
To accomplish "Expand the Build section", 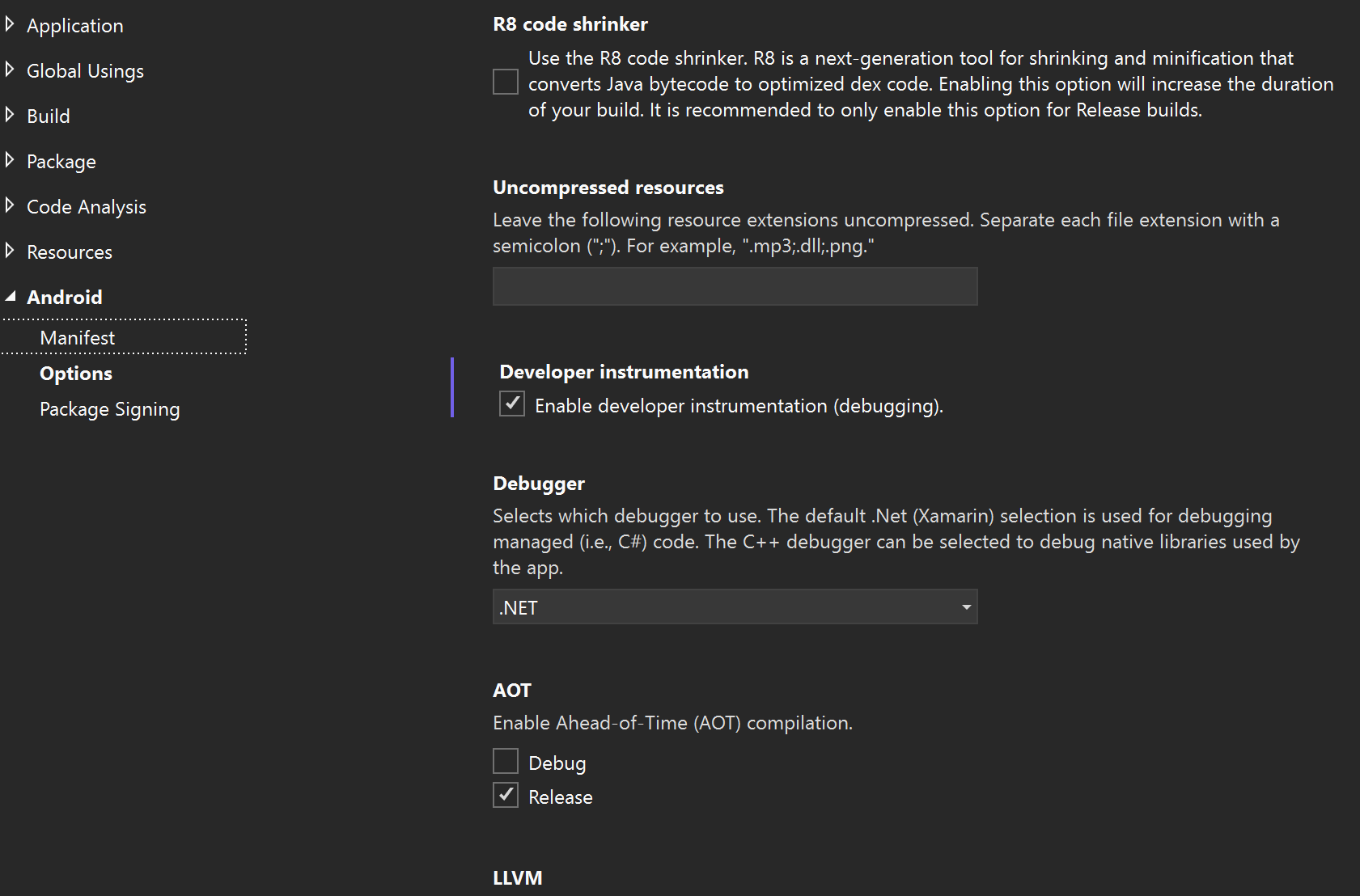I will coord(10,115).
